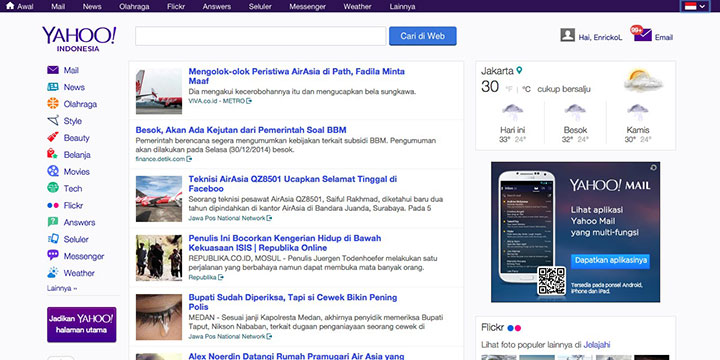Open Lainnya menu in top navigation bar
720x360 pixels.
[x=402, y=6]
